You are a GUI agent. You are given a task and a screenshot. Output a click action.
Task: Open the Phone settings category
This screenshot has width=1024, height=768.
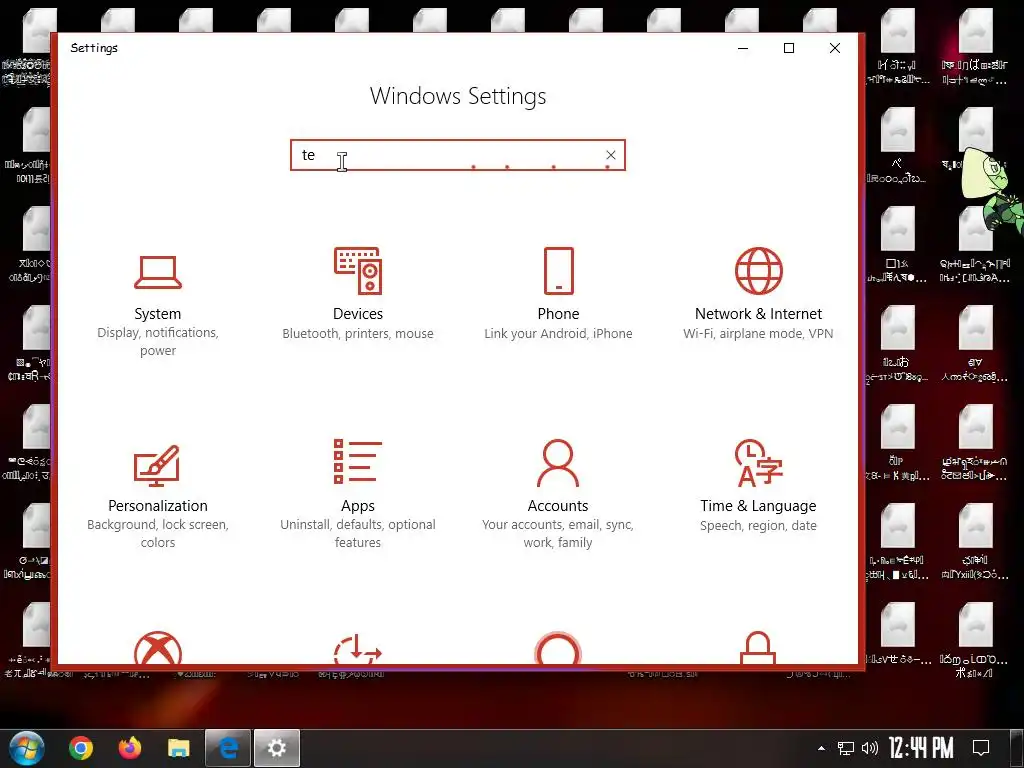tap(558, 295)
